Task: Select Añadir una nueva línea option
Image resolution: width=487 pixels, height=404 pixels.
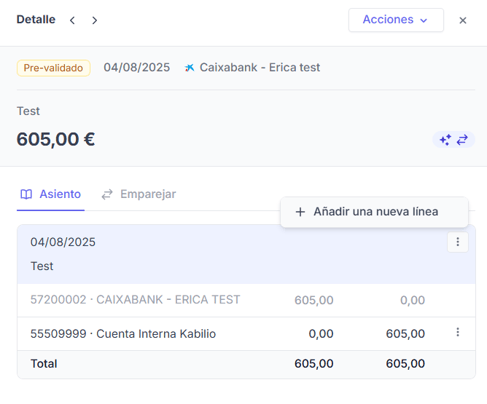Action: point(374,212)
